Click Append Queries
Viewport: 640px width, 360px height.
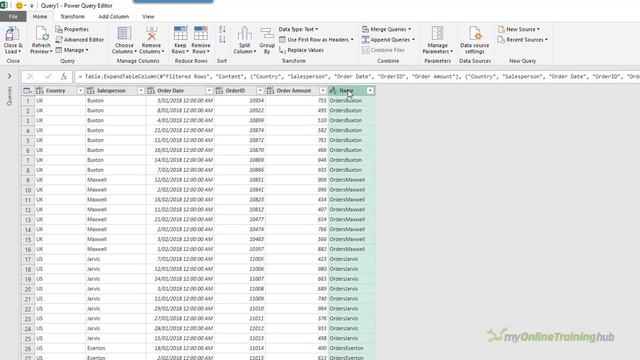(x=388, y=40)
